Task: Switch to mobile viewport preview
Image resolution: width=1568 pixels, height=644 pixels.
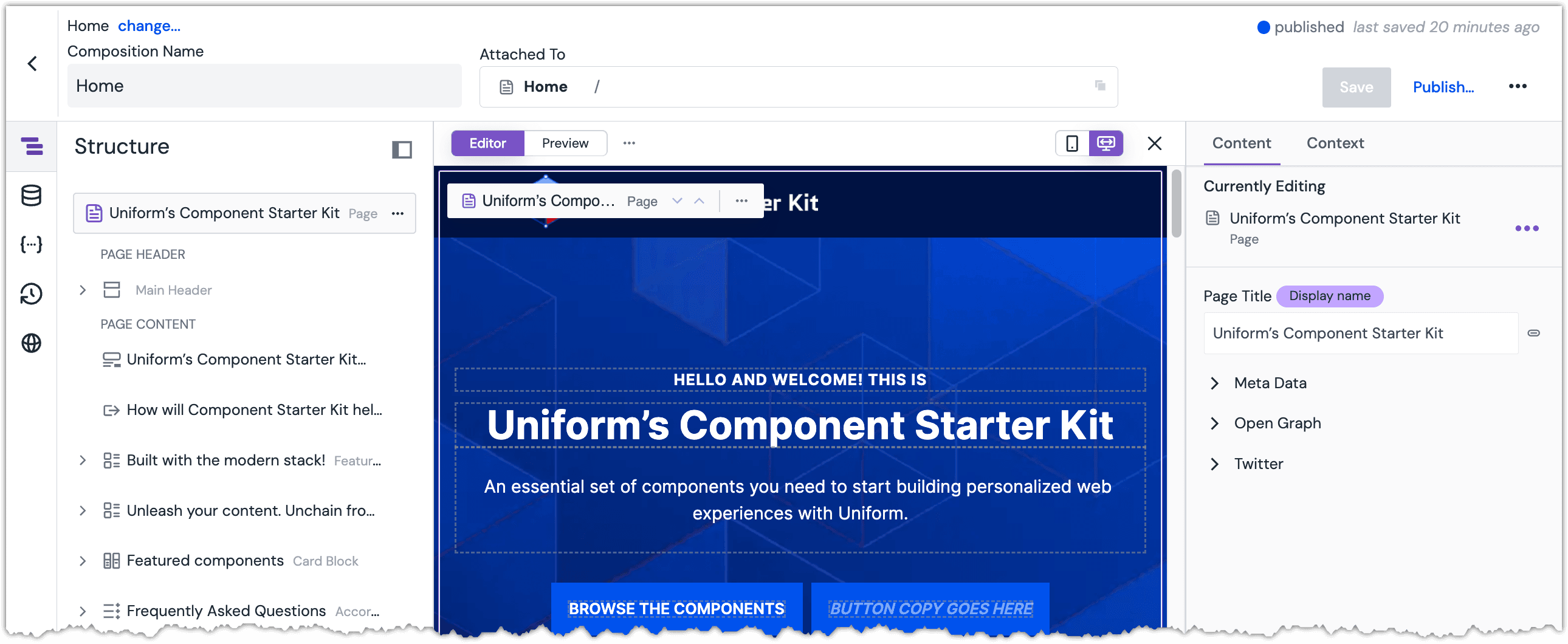Action: tap(1072, 143)
